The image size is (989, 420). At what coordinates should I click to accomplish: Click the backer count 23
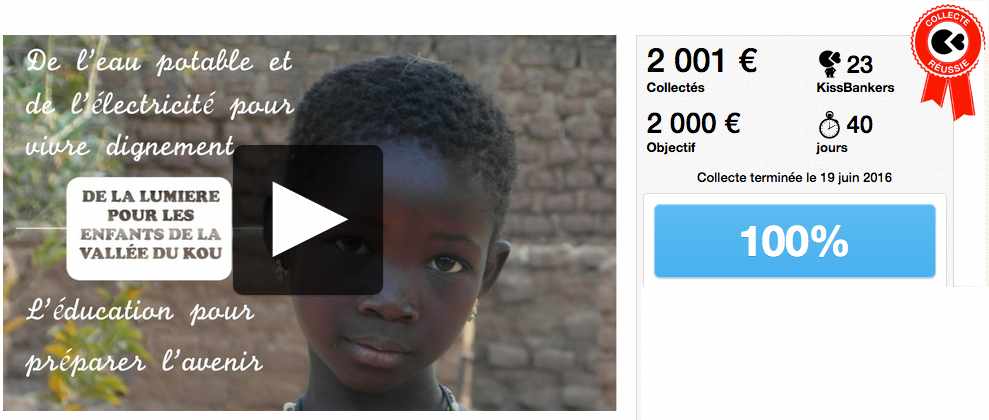point(860,64)
